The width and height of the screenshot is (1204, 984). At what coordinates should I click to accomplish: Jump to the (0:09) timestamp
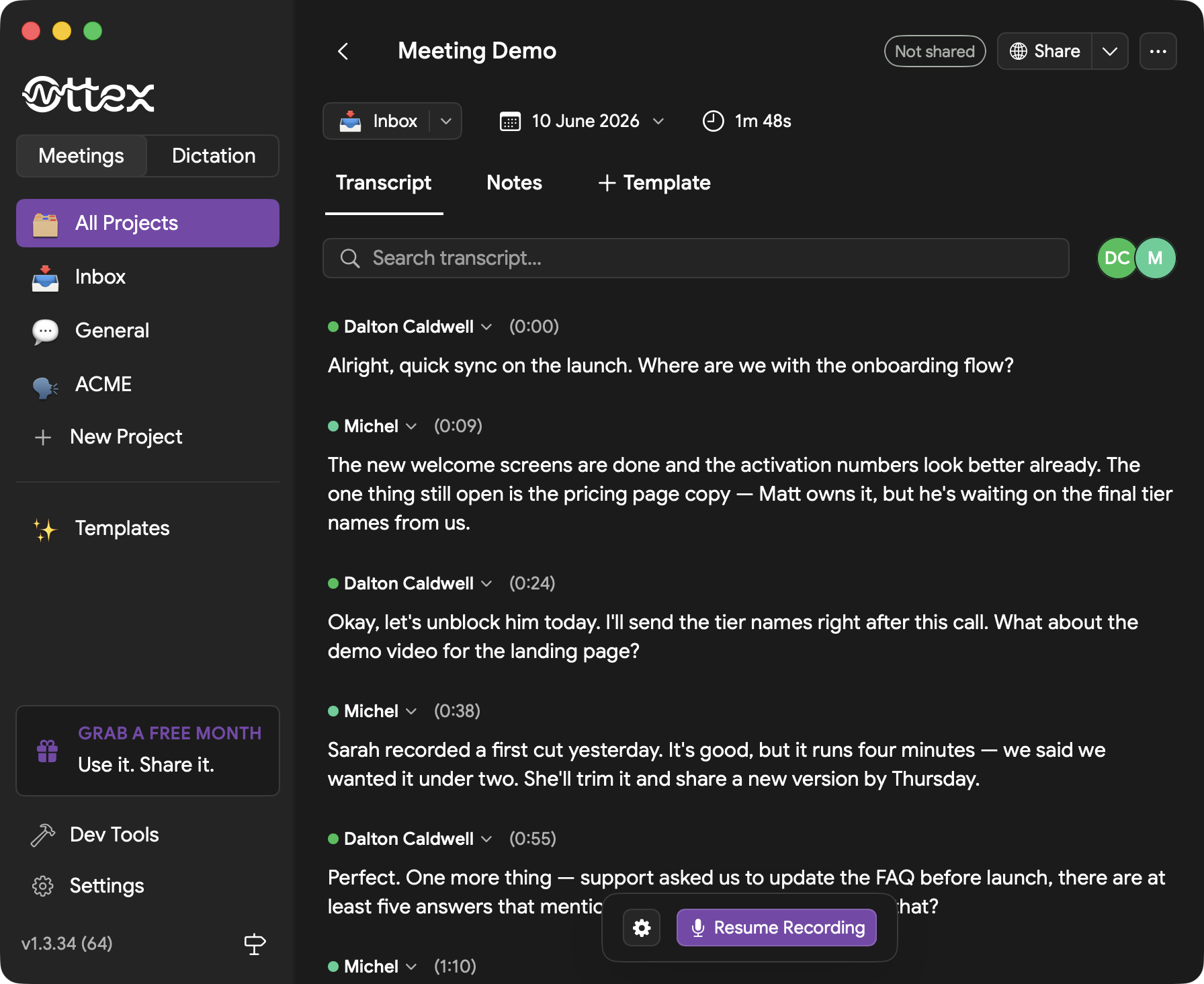[458, 426]
